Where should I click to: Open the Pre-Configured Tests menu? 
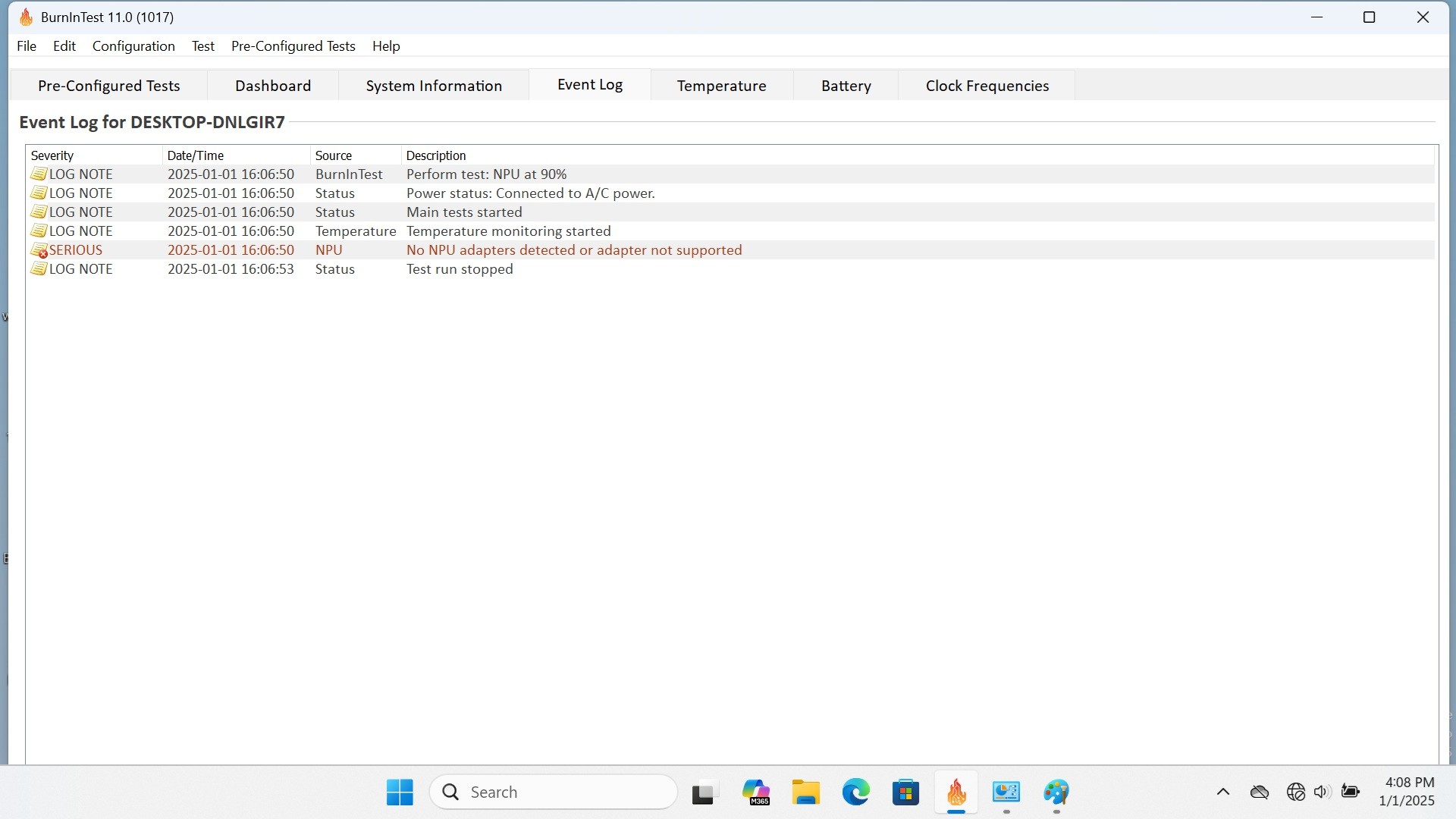(x=293, y=46)
